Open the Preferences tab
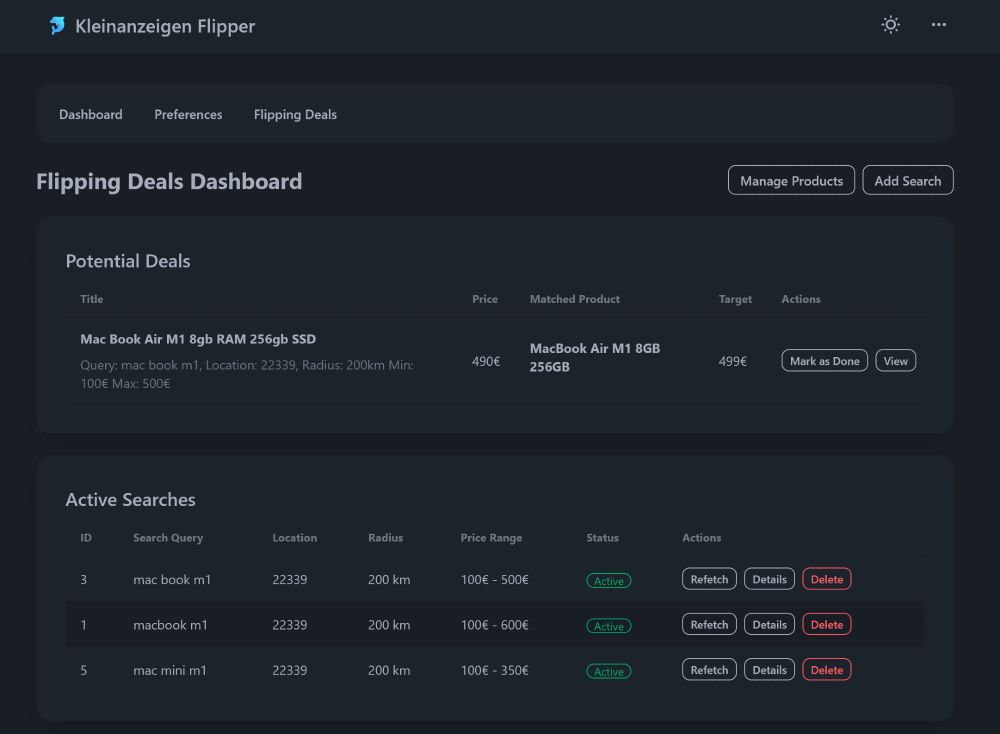The height and width of the screenshot is (734, 1000). pyautogui.click(x=188, y=114)
